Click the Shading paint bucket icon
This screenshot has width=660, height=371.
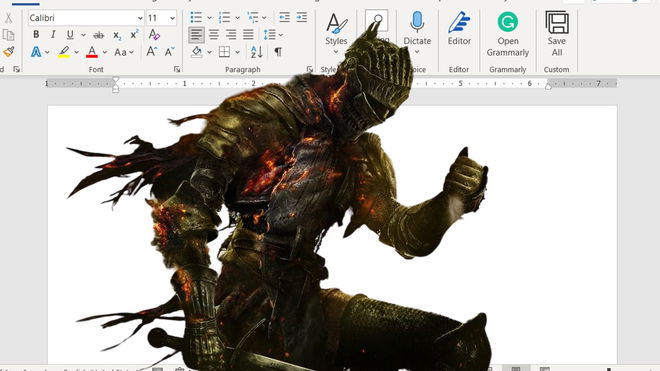pyautogui.click(x=197, y=52)
